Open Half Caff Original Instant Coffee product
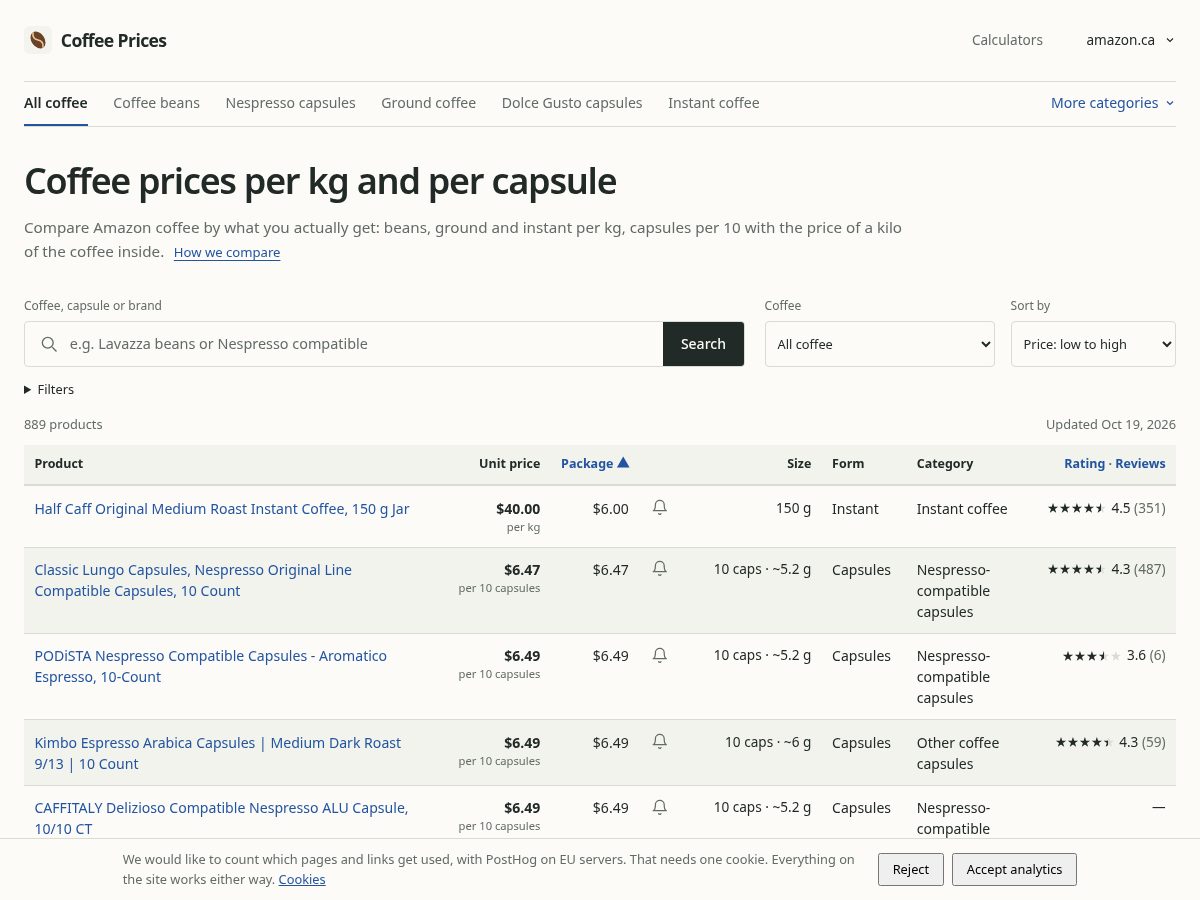The image size is (1200, 900). (x=222, y=509)
